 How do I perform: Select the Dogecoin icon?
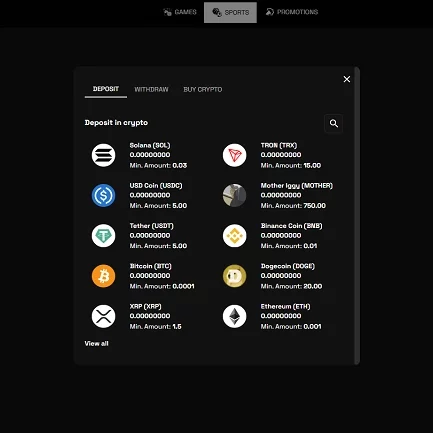(x=235, y=276)
